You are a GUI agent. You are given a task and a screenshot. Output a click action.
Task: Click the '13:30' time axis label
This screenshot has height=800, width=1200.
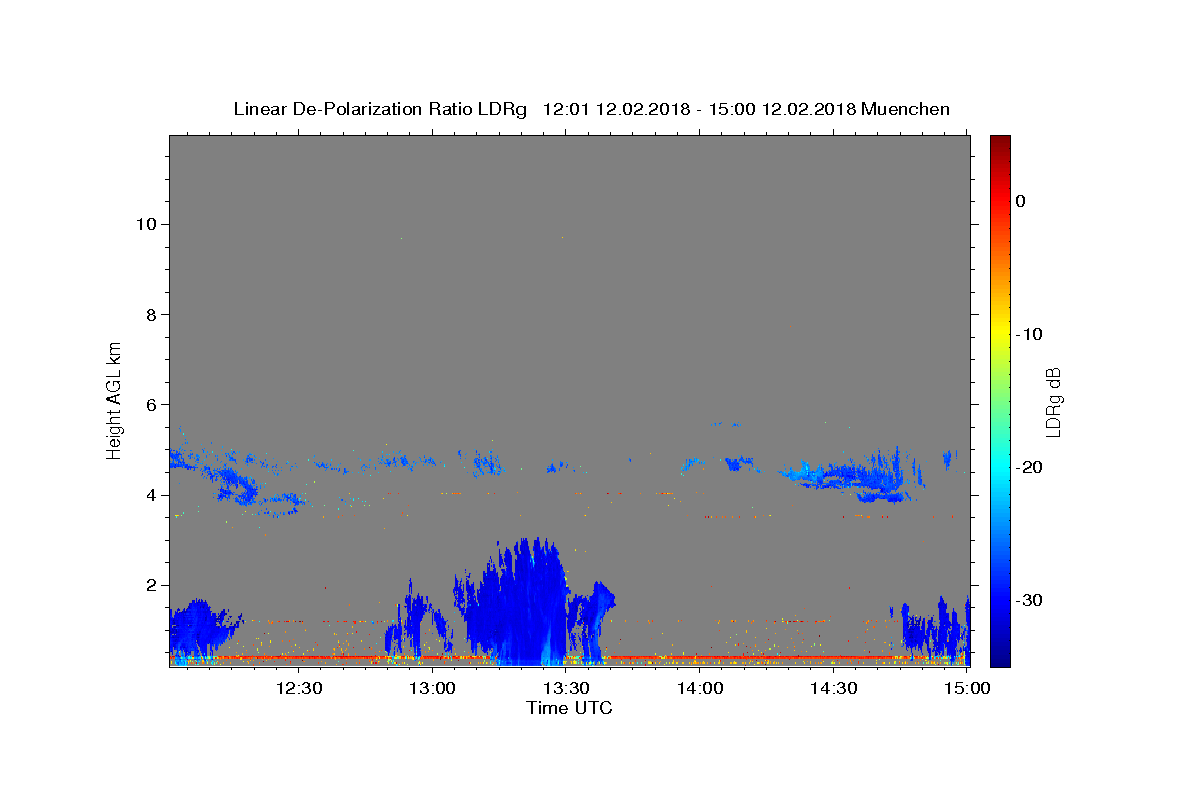pos(565,688)
